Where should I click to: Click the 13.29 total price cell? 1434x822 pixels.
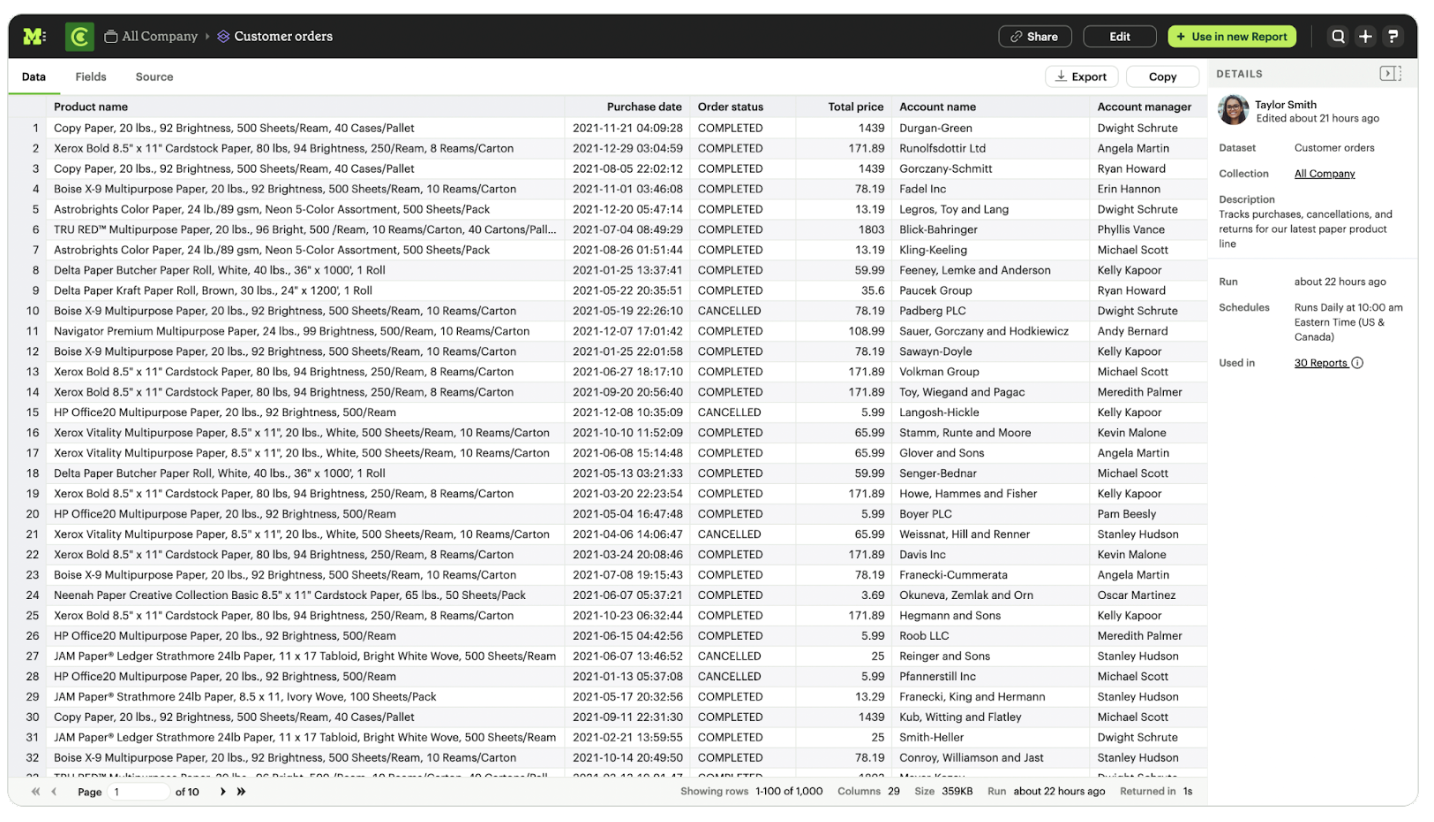843,697
